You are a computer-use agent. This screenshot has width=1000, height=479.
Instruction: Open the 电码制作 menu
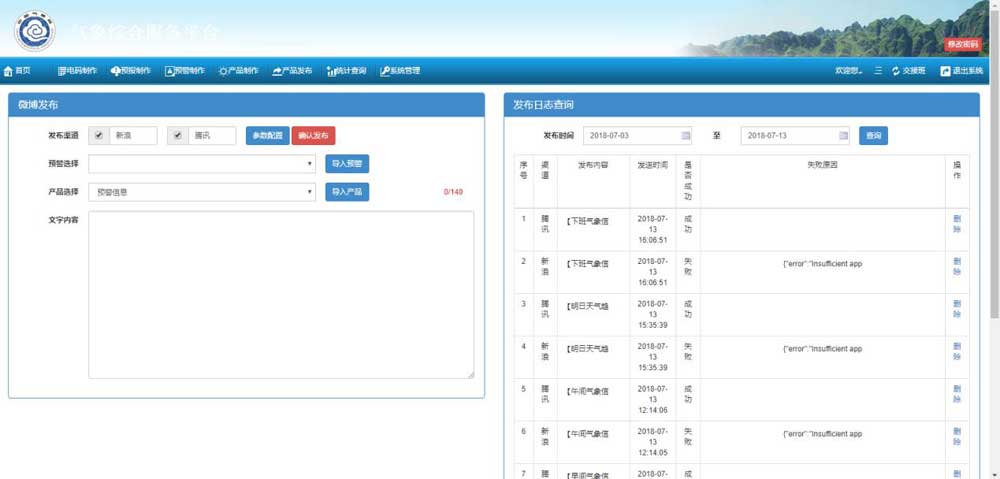[78, 71]
